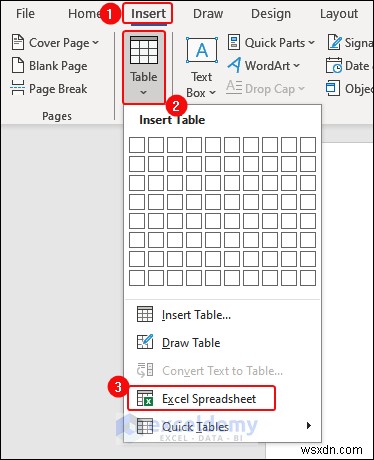Image resolution: width=374 pixels, height=460 pixels.
Task: Insert a Blank Page
Action: [x=50, y=66]
